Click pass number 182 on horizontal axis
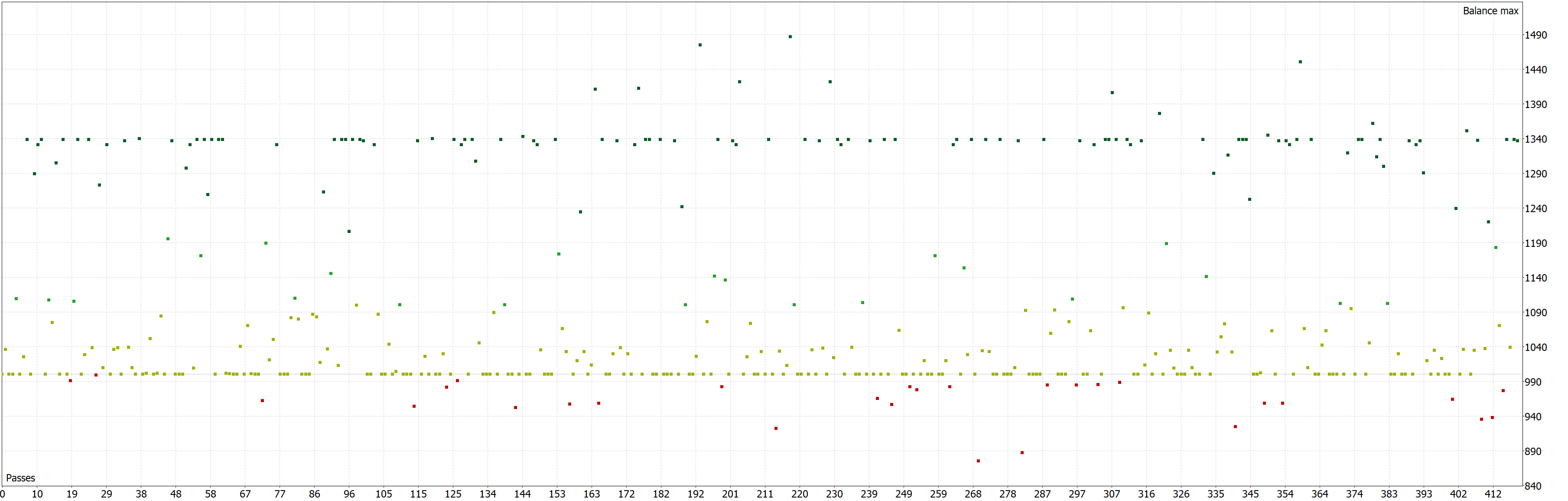Viewport: 1568px width, 501px height. [x=661, y=494]
